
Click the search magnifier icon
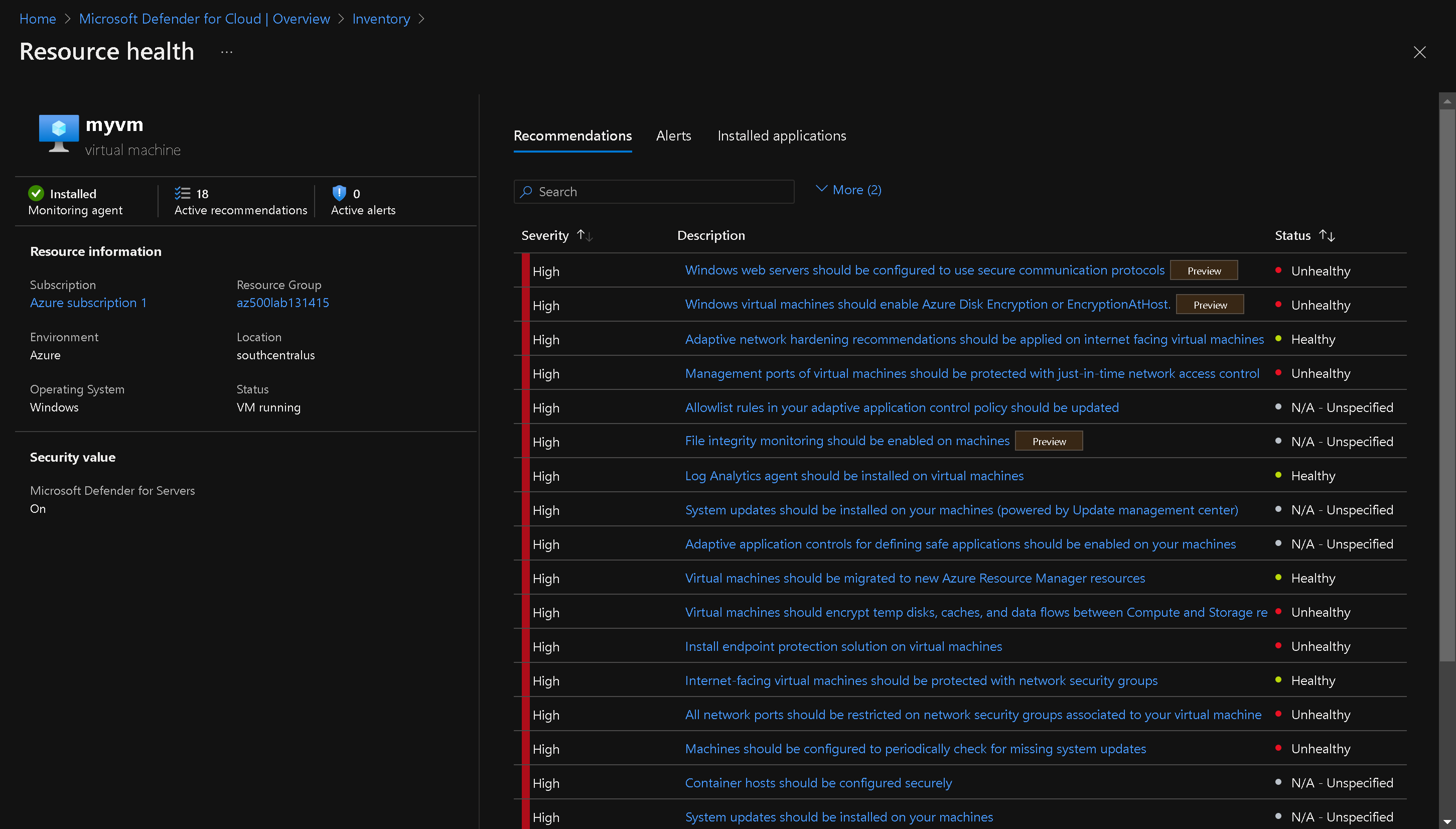coord(526,192)
